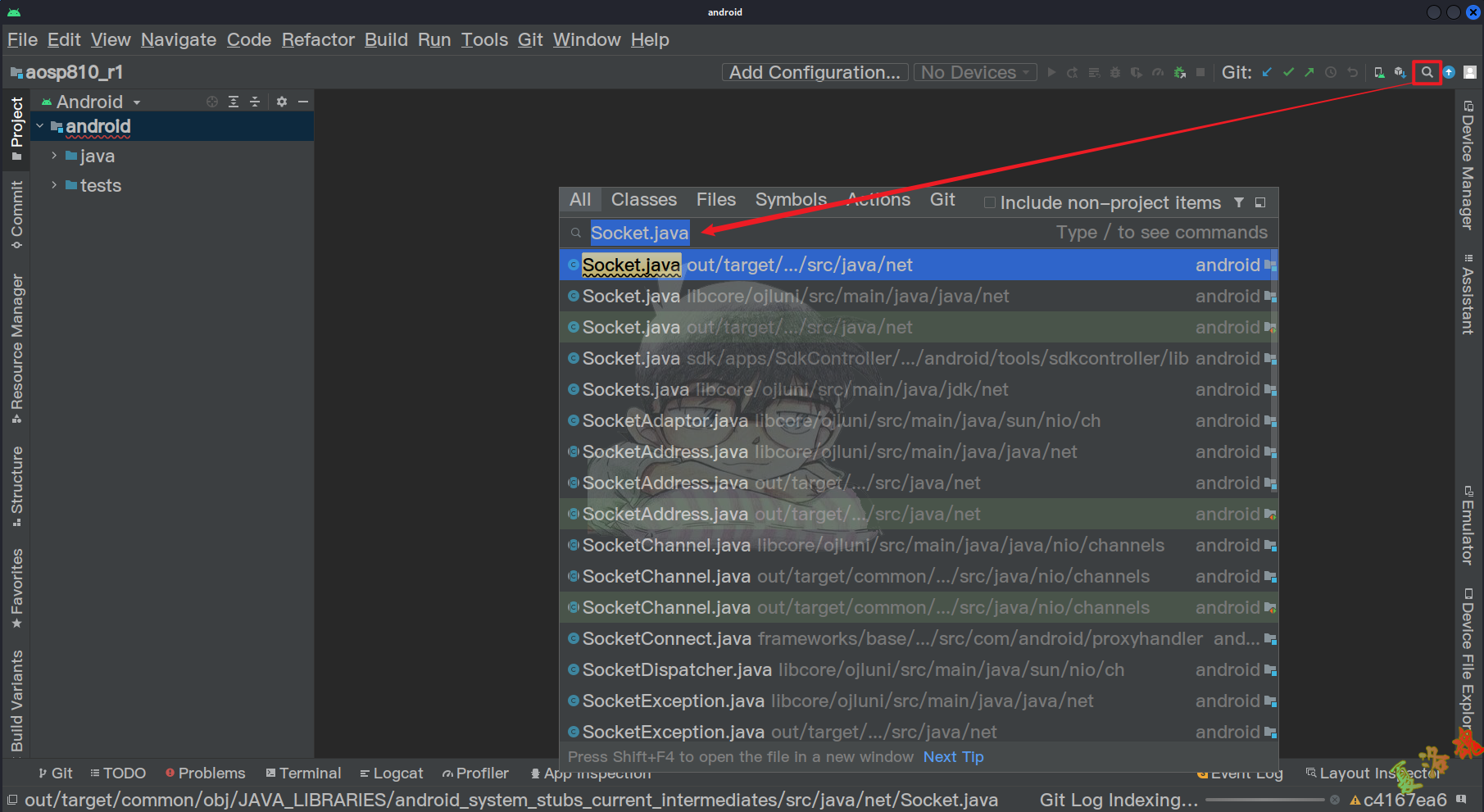Switch to the Classes search tab
The image size is (1484, 812).
pos(643,200)
